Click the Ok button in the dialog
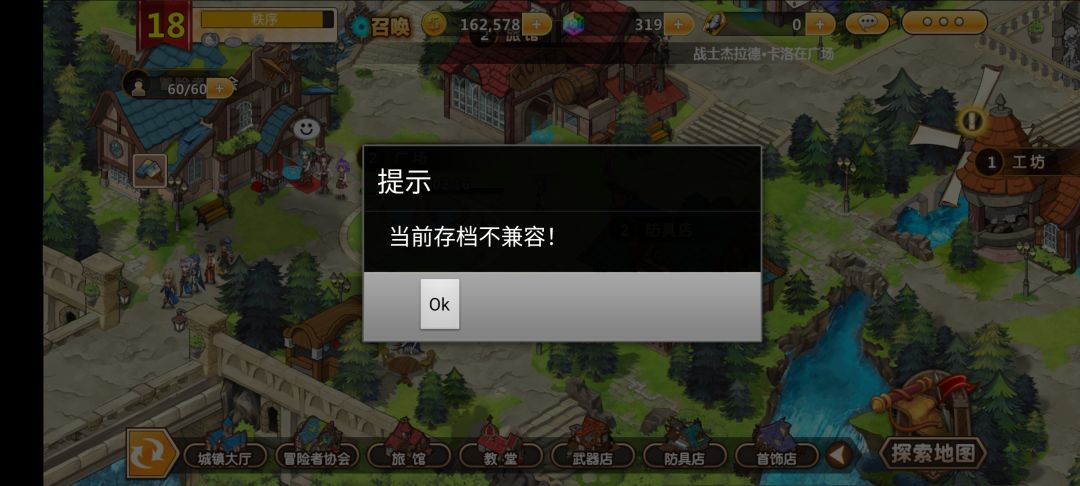 (x=439, y=304)
